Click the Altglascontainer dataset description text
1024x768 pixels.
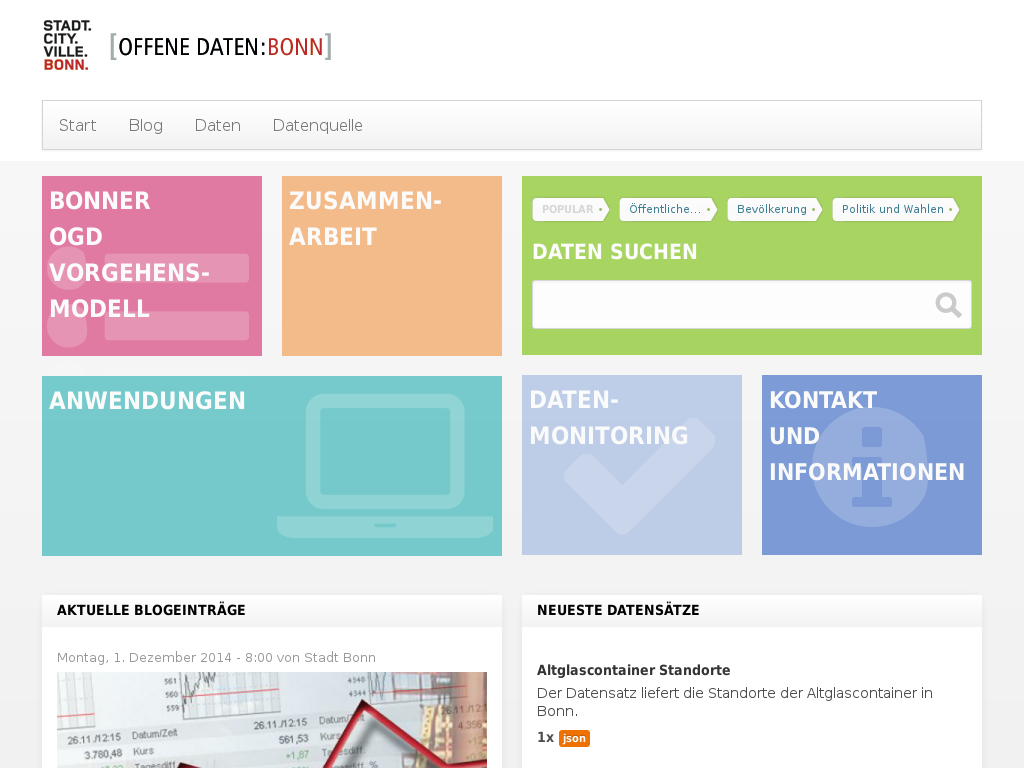pyautogui.click(x=735, y=702)
